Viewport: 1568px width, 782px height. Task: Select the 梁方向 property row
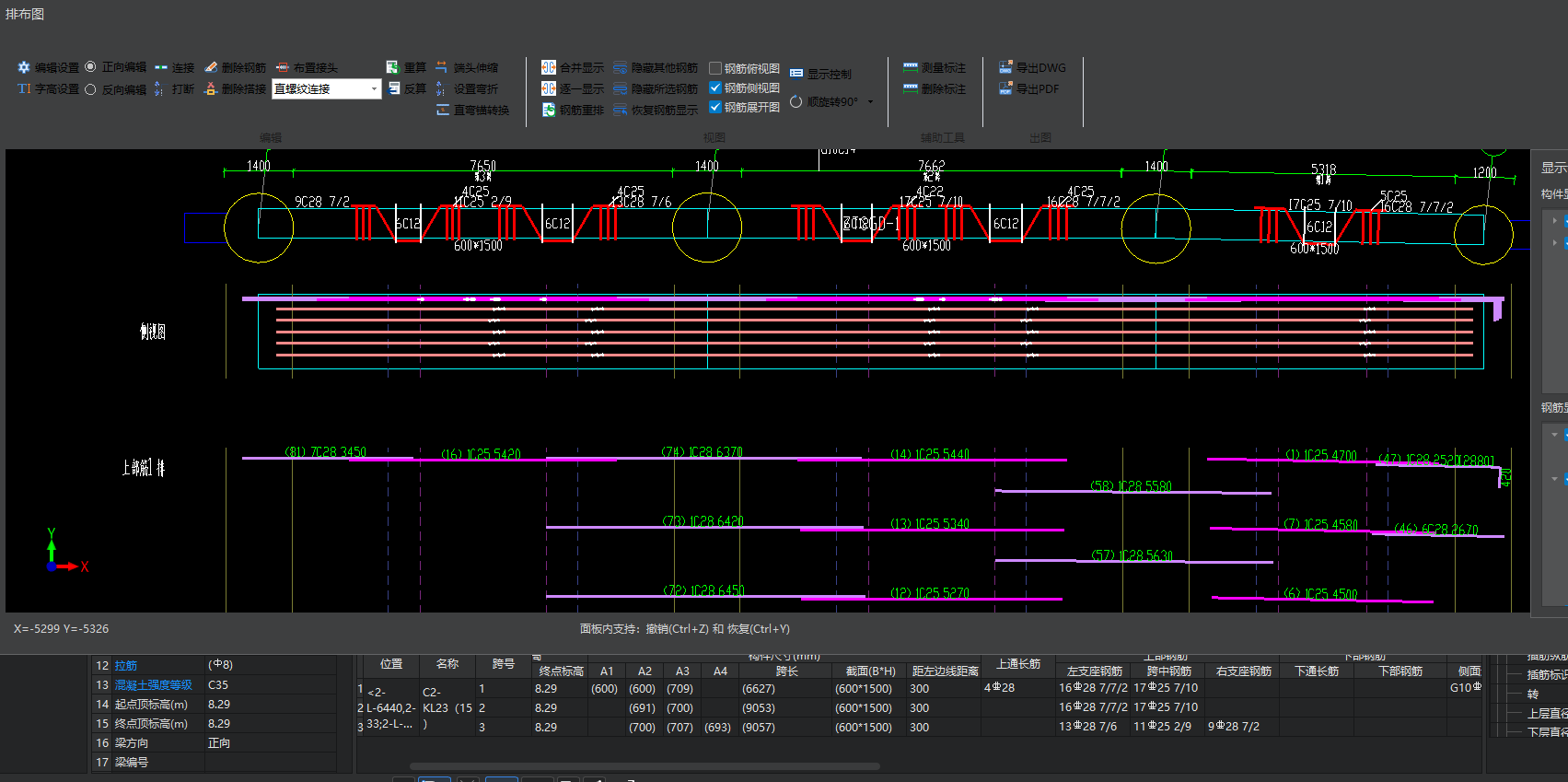coord(214,743)
